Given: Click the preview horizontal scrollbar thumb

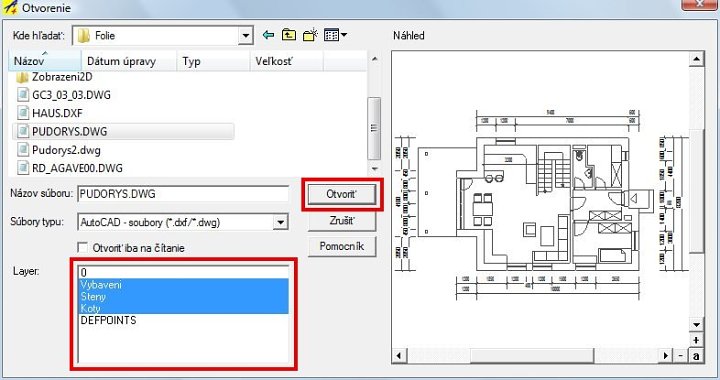Looking at the screenshot, I should coord(532,356).
